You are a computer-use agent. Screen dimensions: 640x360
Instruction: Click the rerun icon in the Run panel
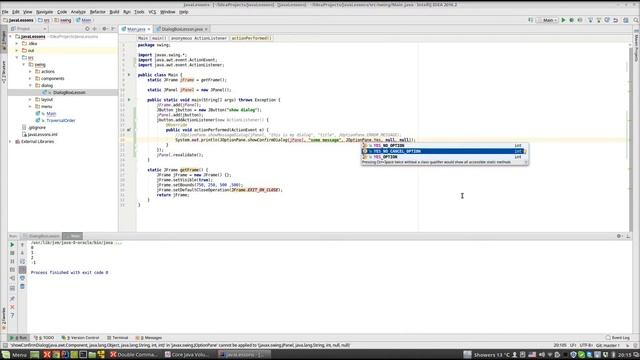[12, 245]
